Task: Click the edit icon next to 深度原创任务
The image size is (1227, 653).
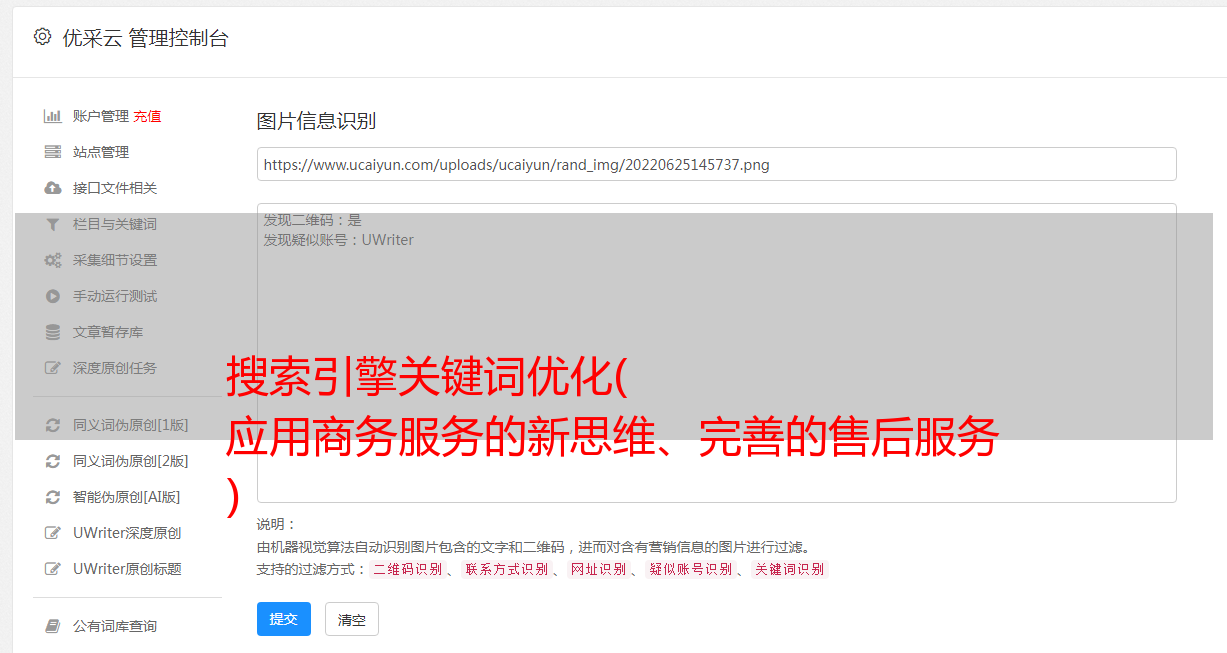Action: point(53,368)
